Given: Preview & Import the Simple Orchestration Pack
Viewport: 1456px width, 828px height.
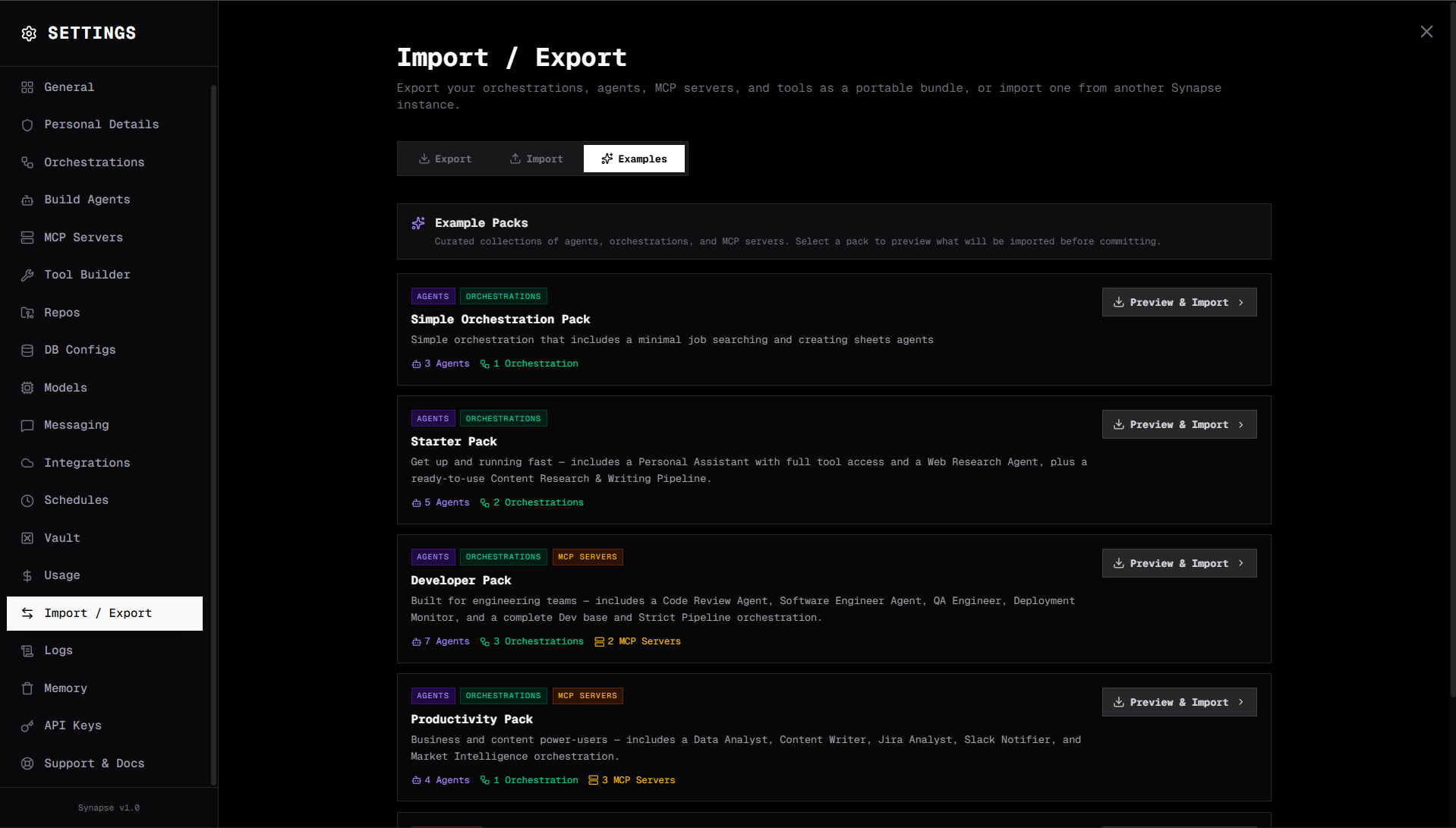Looking at the screenshot, I should (1179, 302).
